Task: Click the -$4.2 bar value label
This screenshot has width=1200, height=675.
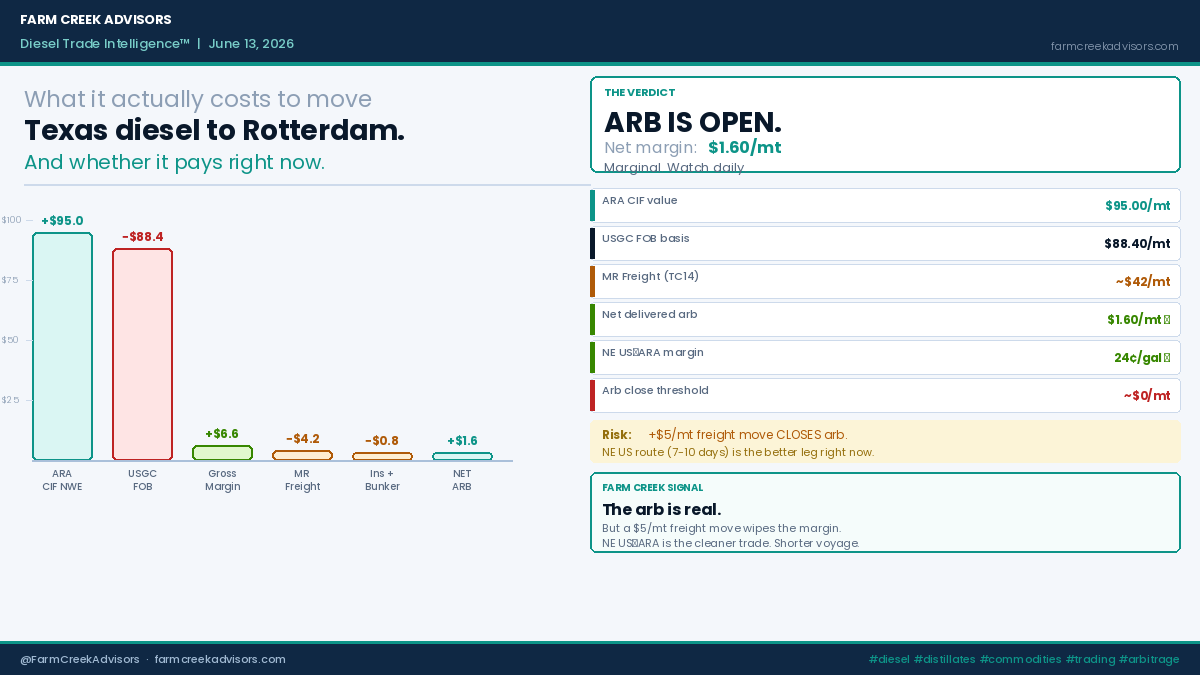Action: [302, 439]
